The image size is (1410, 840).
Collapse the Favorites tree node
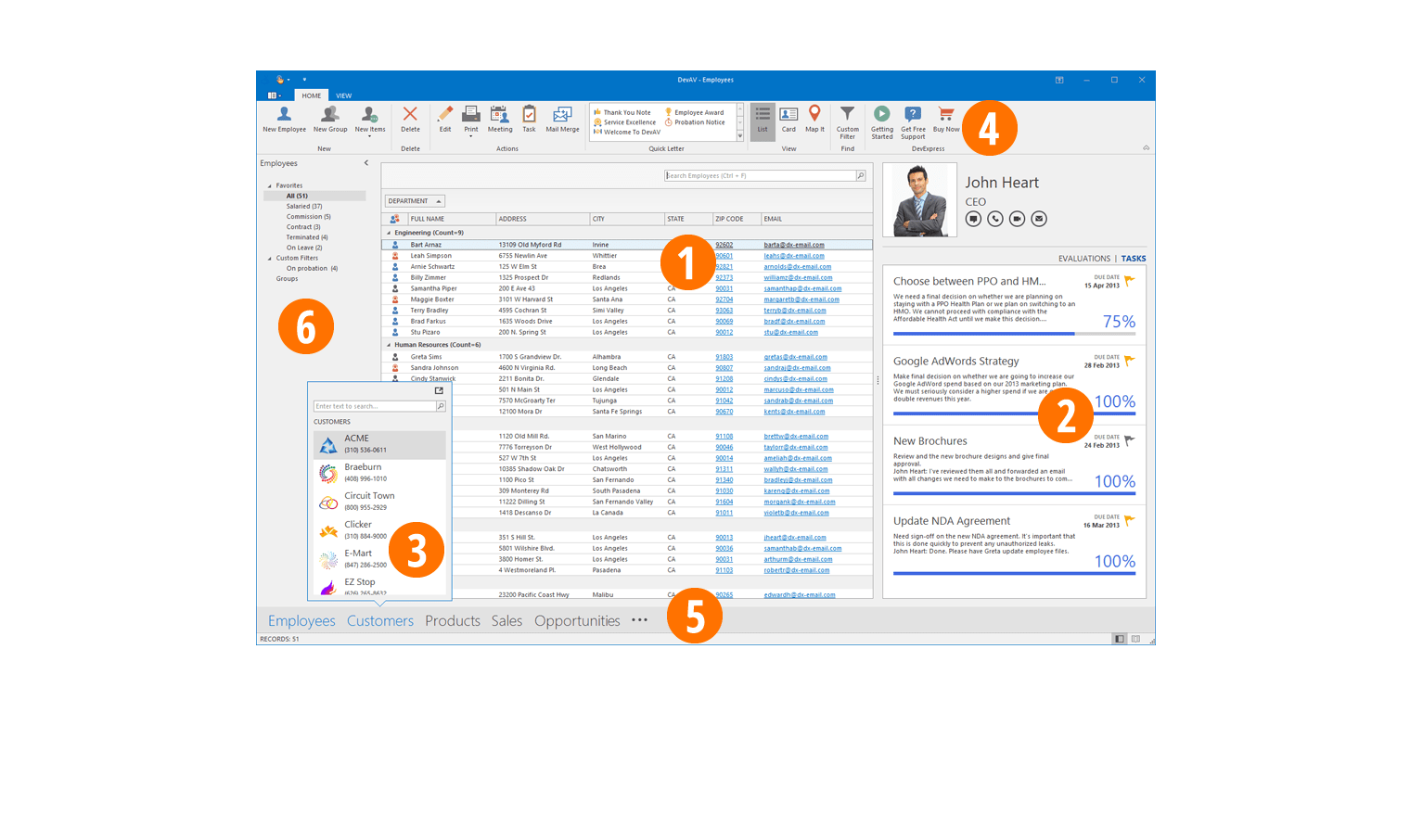click(x=270, y=185)
